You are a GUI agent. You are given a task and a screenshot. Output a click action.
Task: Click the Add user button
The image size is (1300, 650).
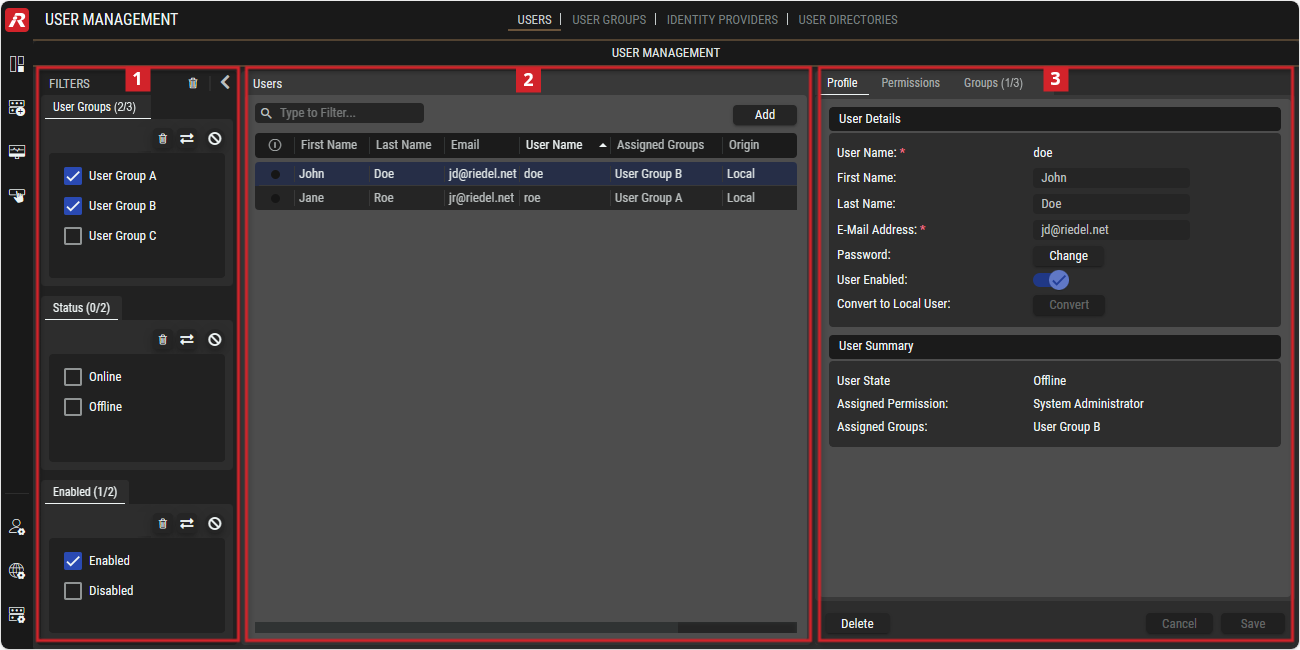coord(765,115)
